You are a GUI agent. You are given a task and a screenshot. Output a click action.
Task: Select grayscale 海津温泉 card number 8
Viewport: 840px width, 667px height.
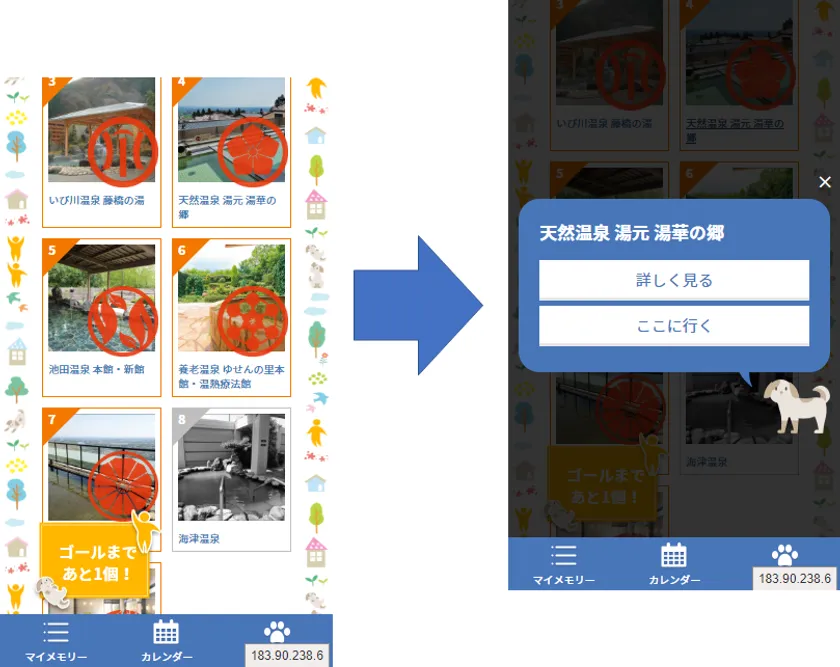(231, 479)
